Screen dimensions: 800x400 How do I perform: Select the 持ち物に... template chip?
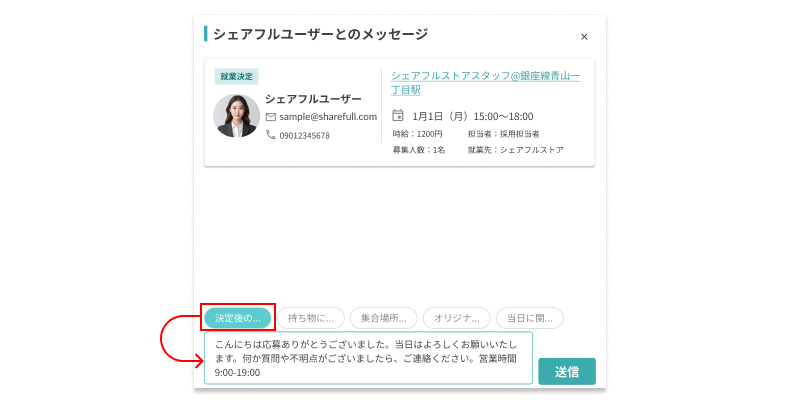click(x=311, y=318)
